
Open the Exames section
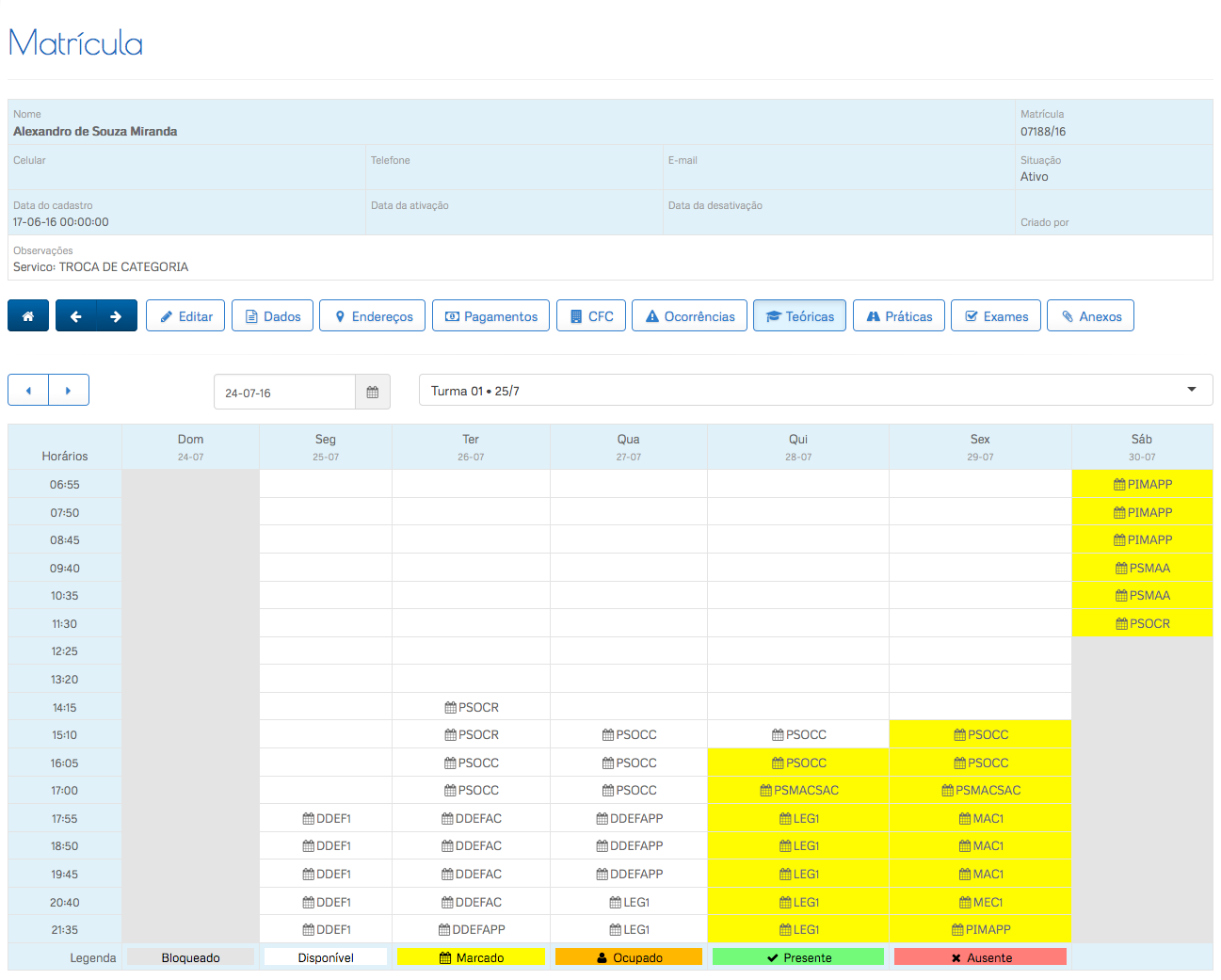coord(996,316)
